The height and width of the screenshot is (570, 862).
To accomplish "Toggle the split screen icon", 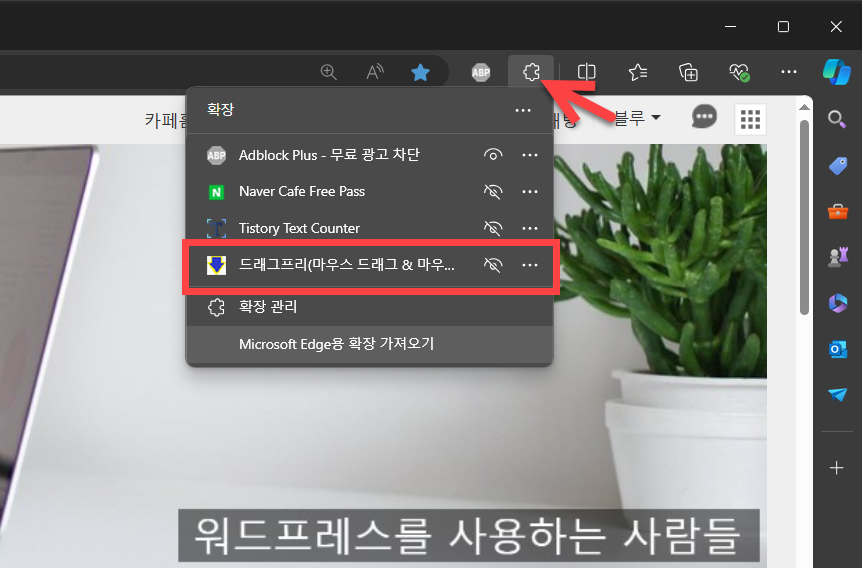I will pos(587,72).
